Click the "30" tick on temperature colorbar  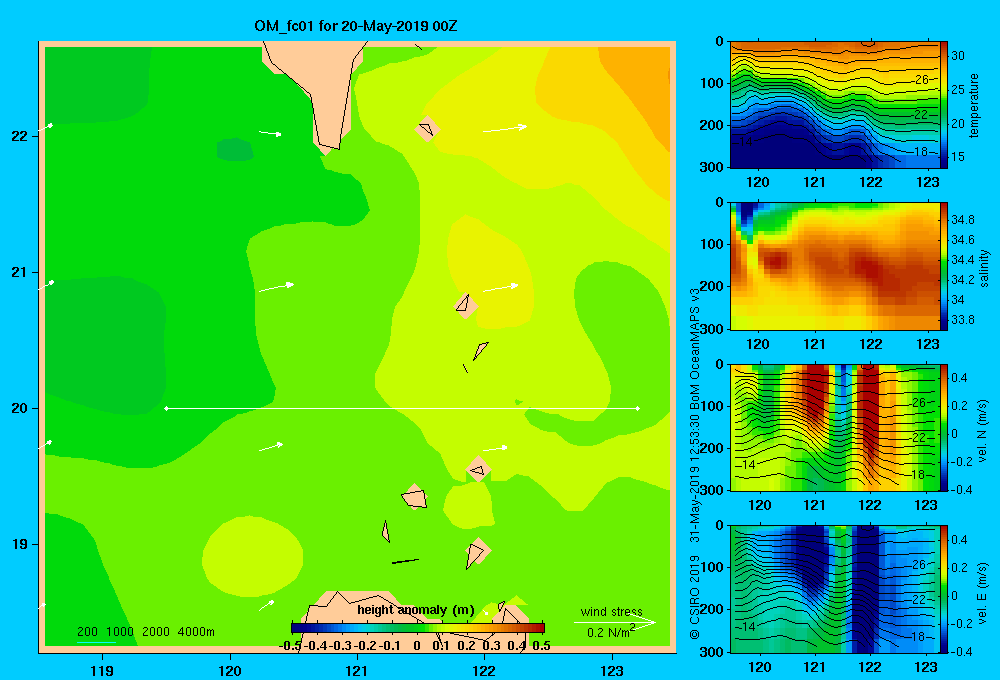958,55
